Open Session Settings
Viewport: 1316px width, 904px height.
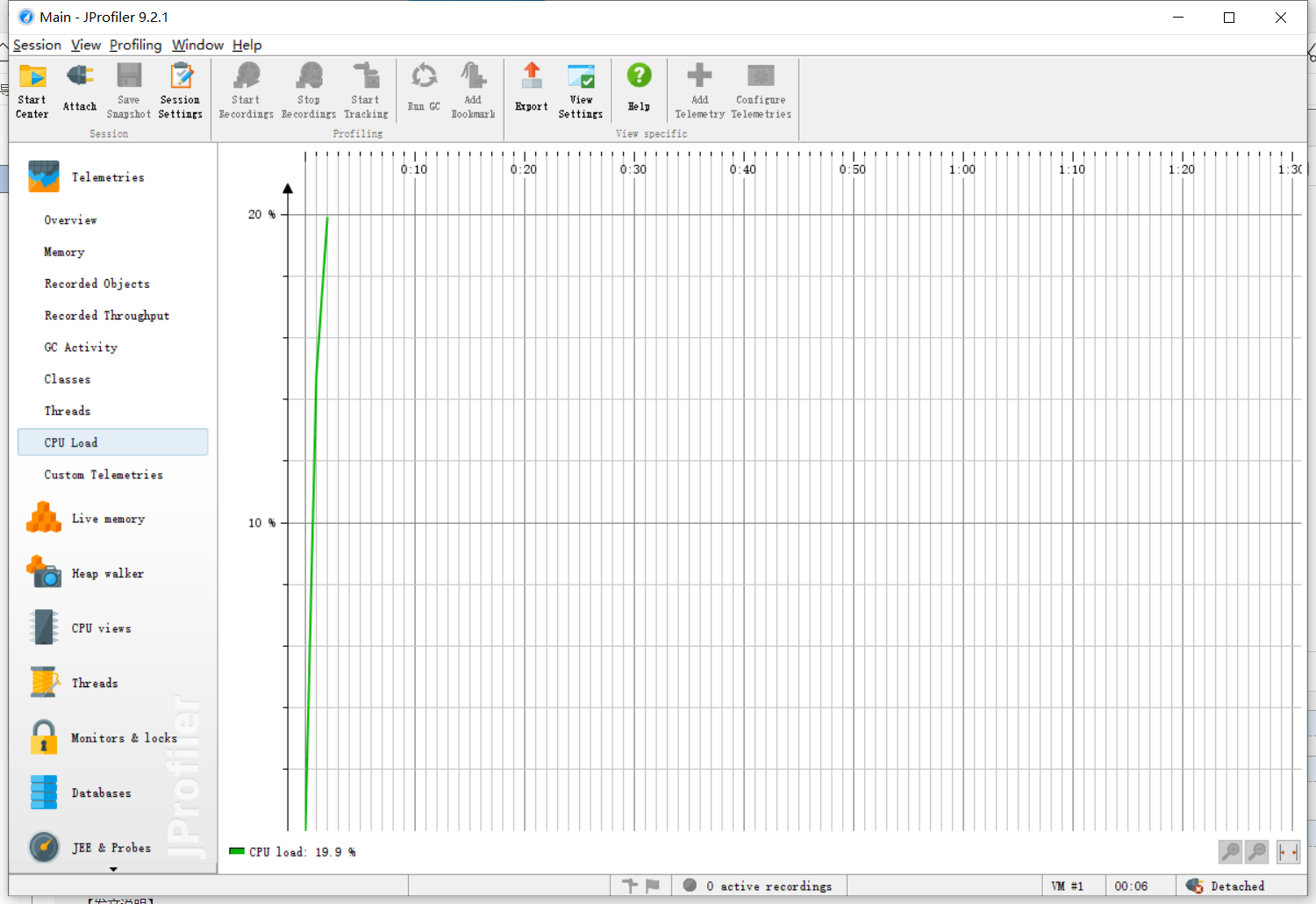point(181,90)
